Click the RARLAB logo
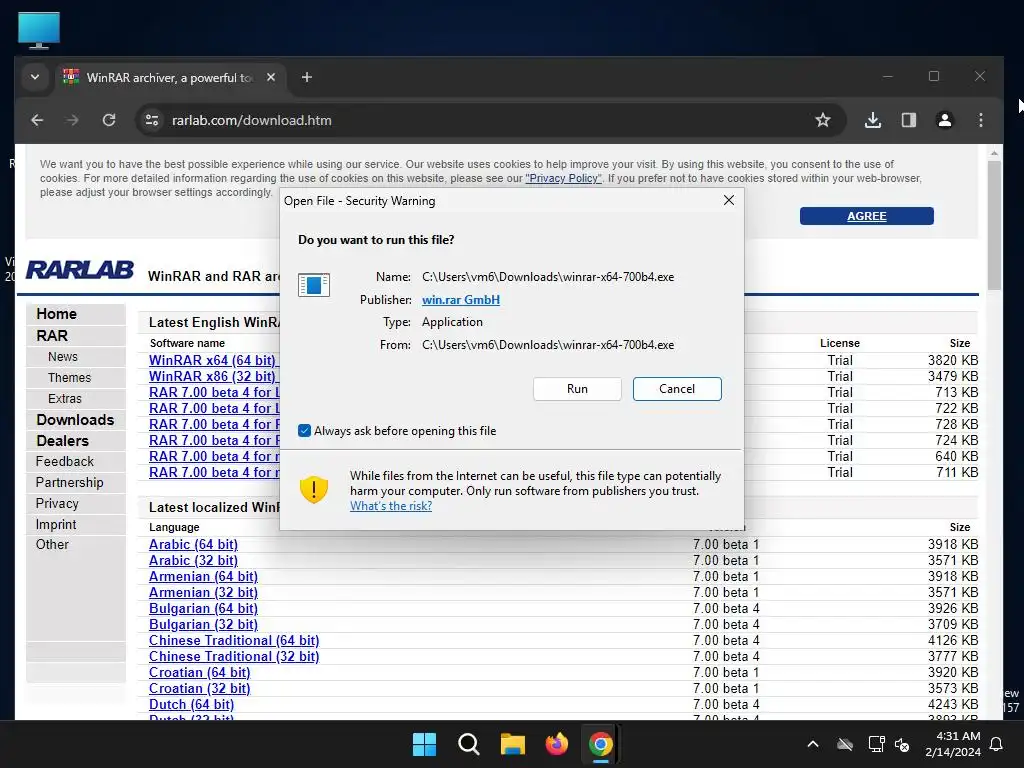Image resolution: width=1024 pixels, height=768 pixels. (80, 270)
